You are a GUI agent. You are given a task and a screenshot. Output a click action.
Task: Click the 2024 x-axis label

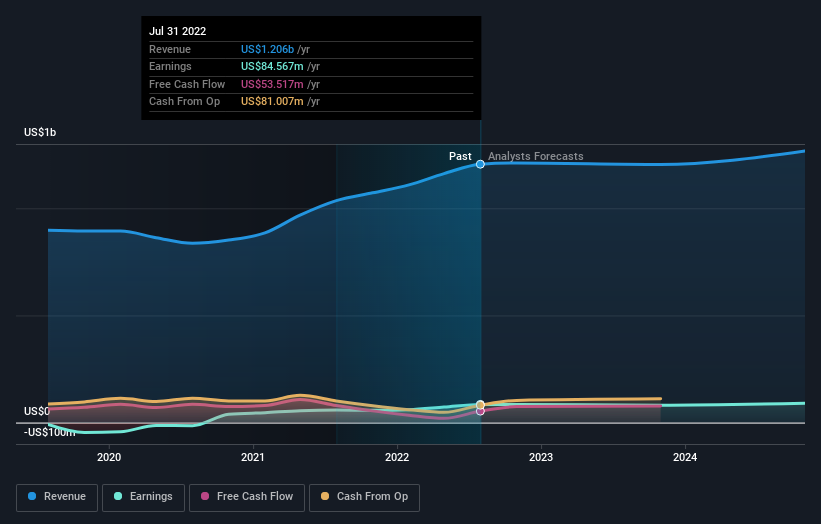click(685, 457)
